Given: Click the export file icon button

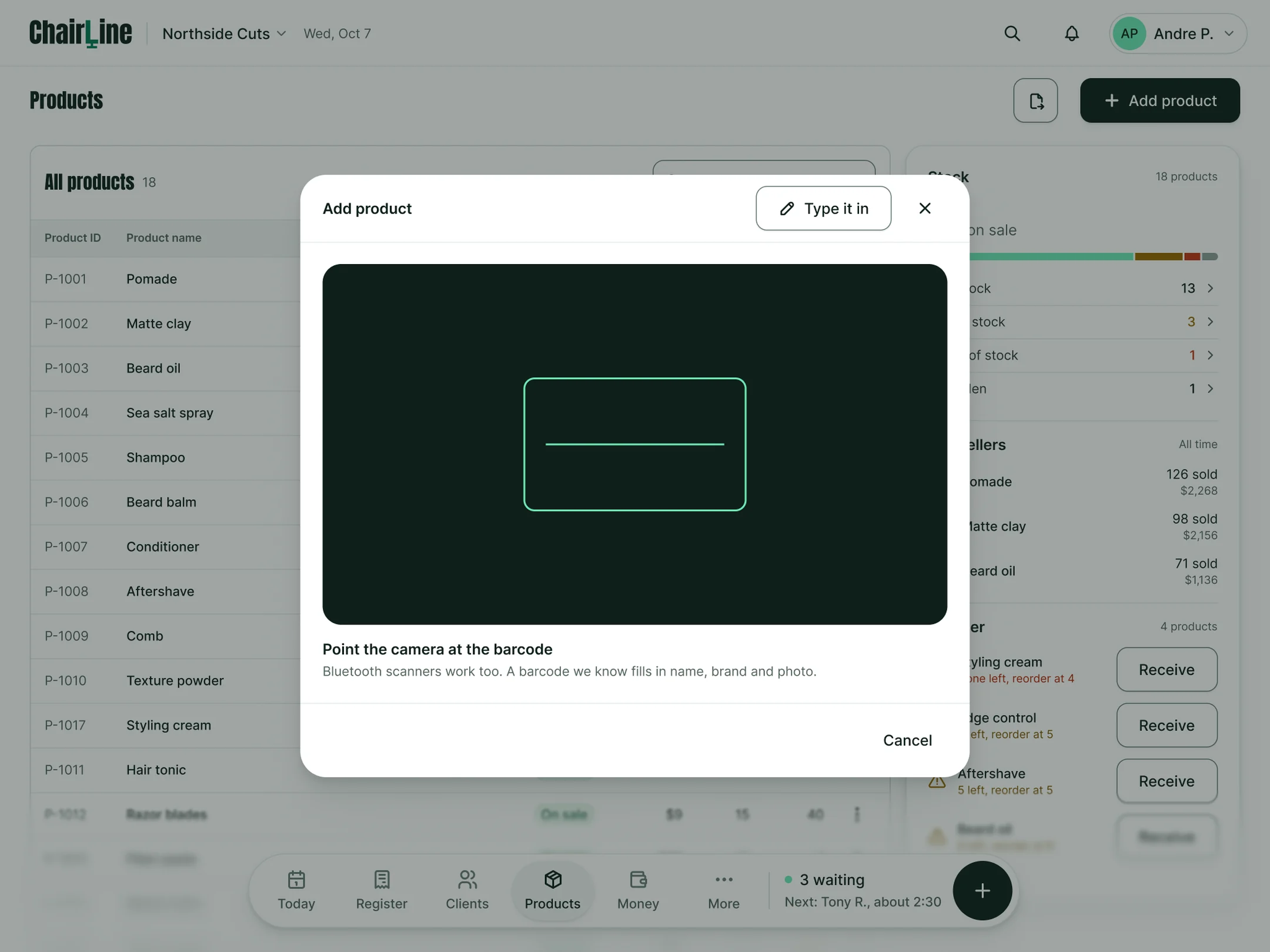Looking at the screenshot, I should (1035, 101).
